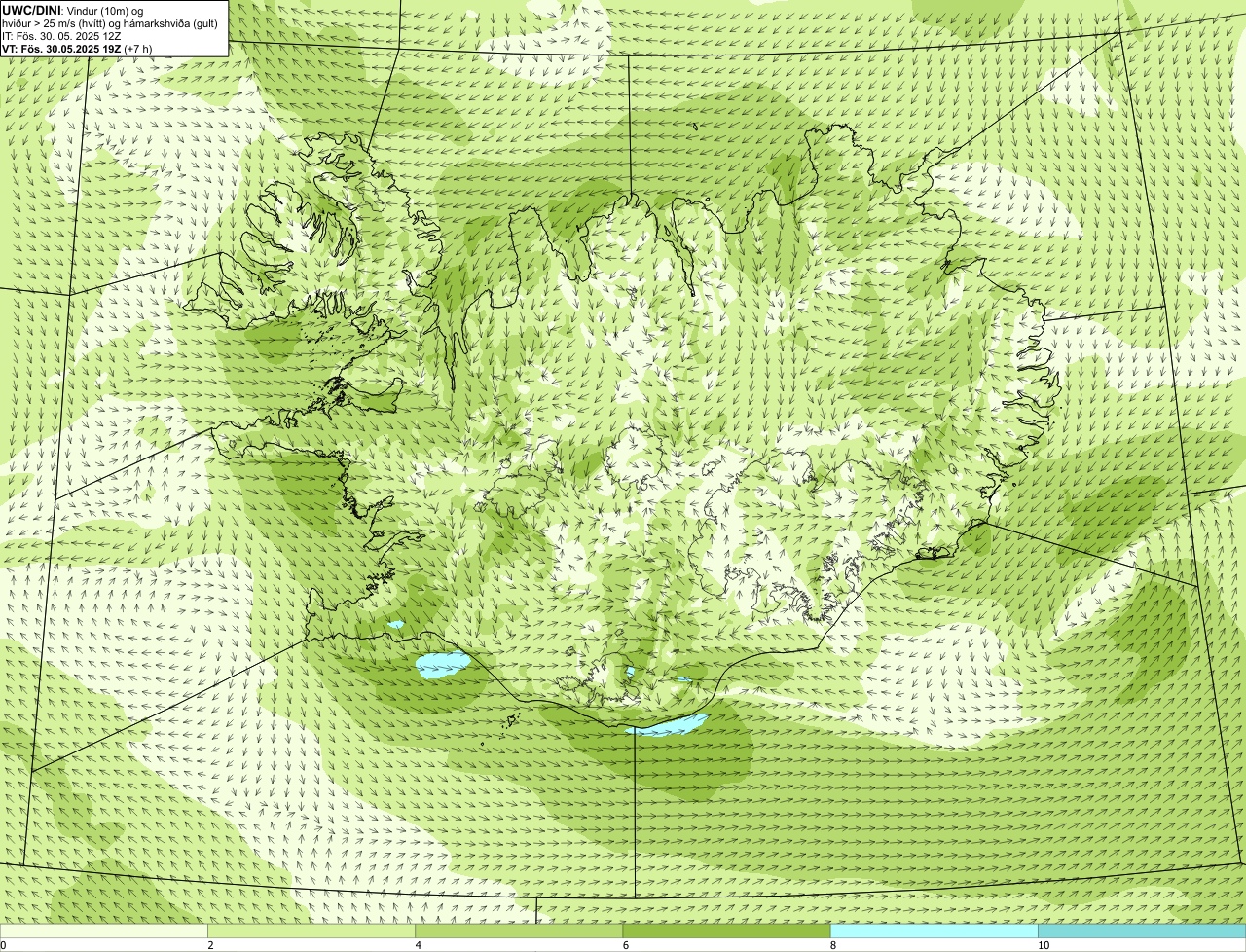Click the 8–10 m/s light cyan legend color
The image size is (1246, 952).
click(934, 932)
